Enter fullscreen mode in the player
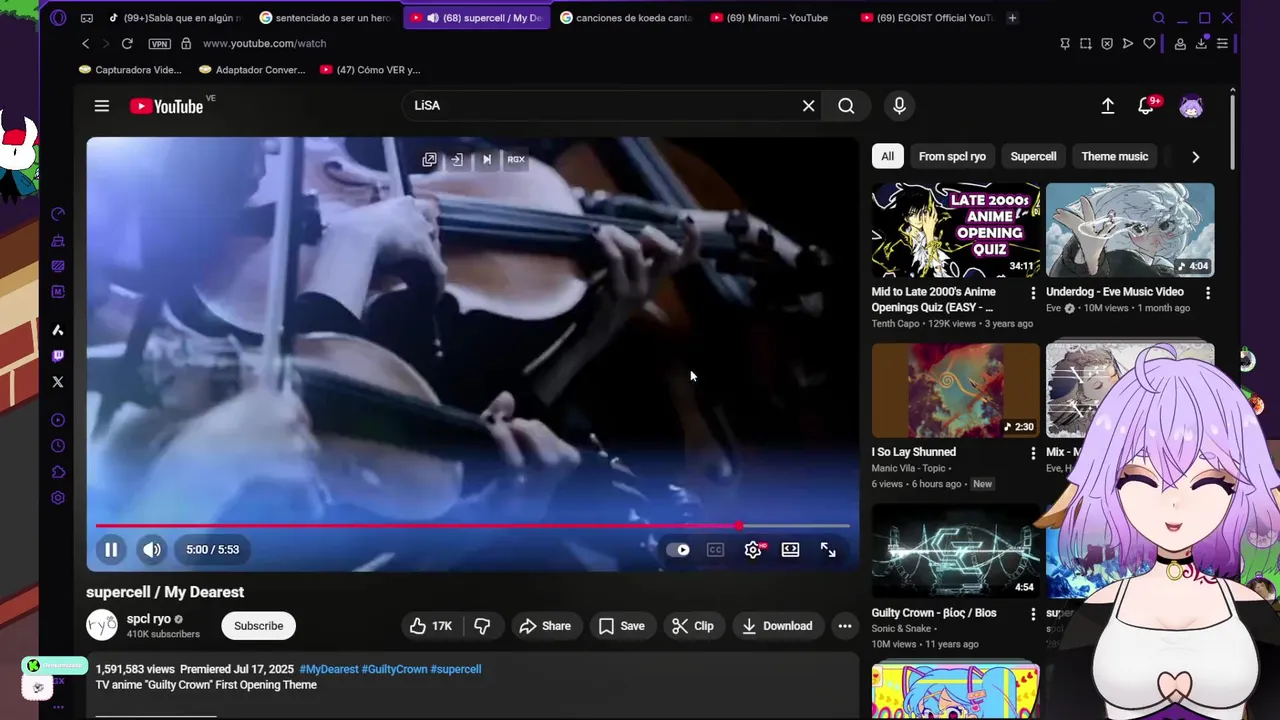Viewport: 1280px width, 720px height. click(828, 549)
